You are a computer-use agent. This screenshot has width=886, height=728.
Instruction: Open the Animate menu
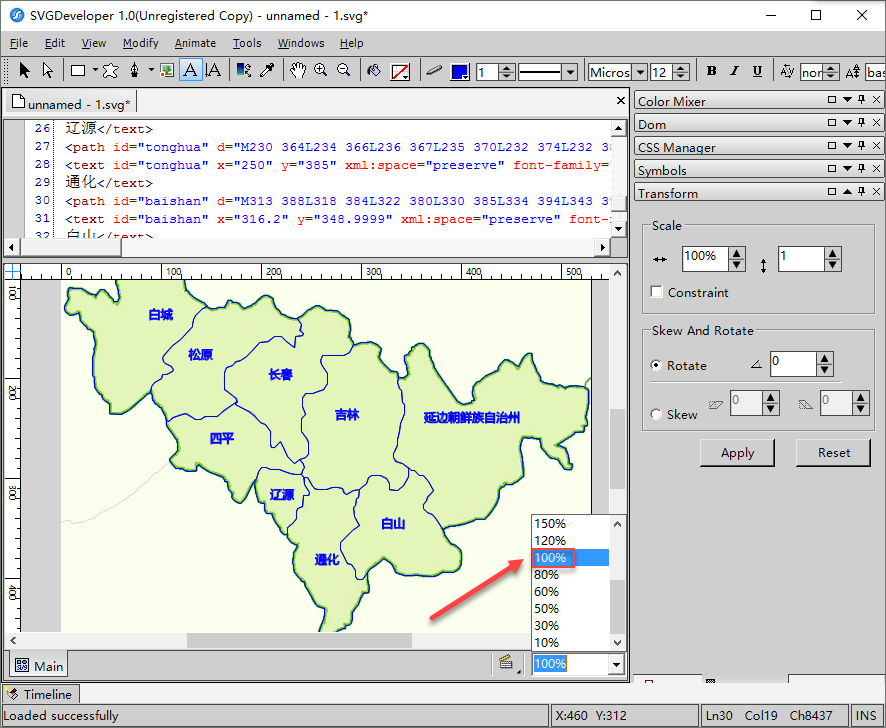pyautogui.click(x=195, y=43)
